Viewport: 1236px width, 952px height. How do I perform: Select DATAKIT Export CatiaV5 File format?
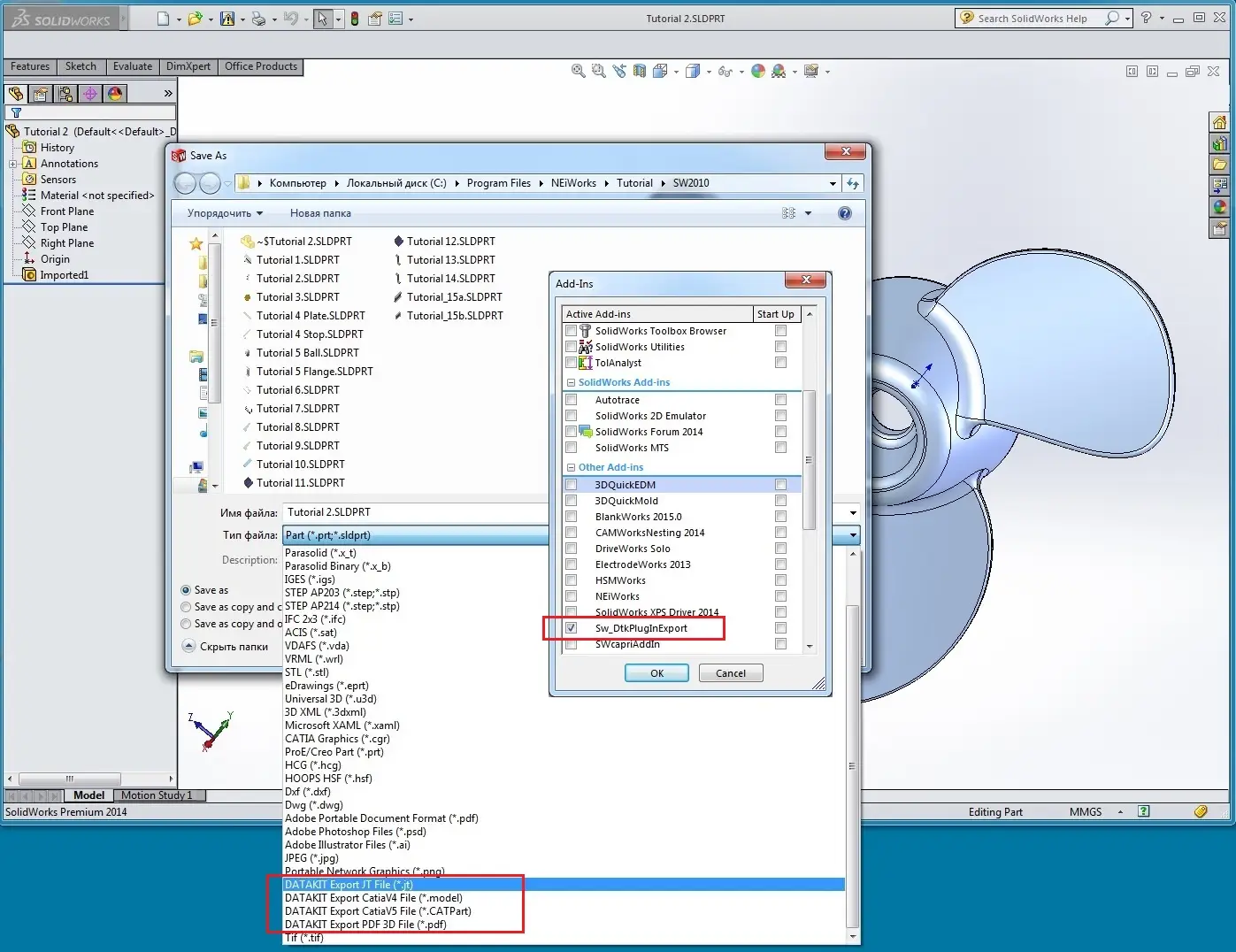pos(378,911)
